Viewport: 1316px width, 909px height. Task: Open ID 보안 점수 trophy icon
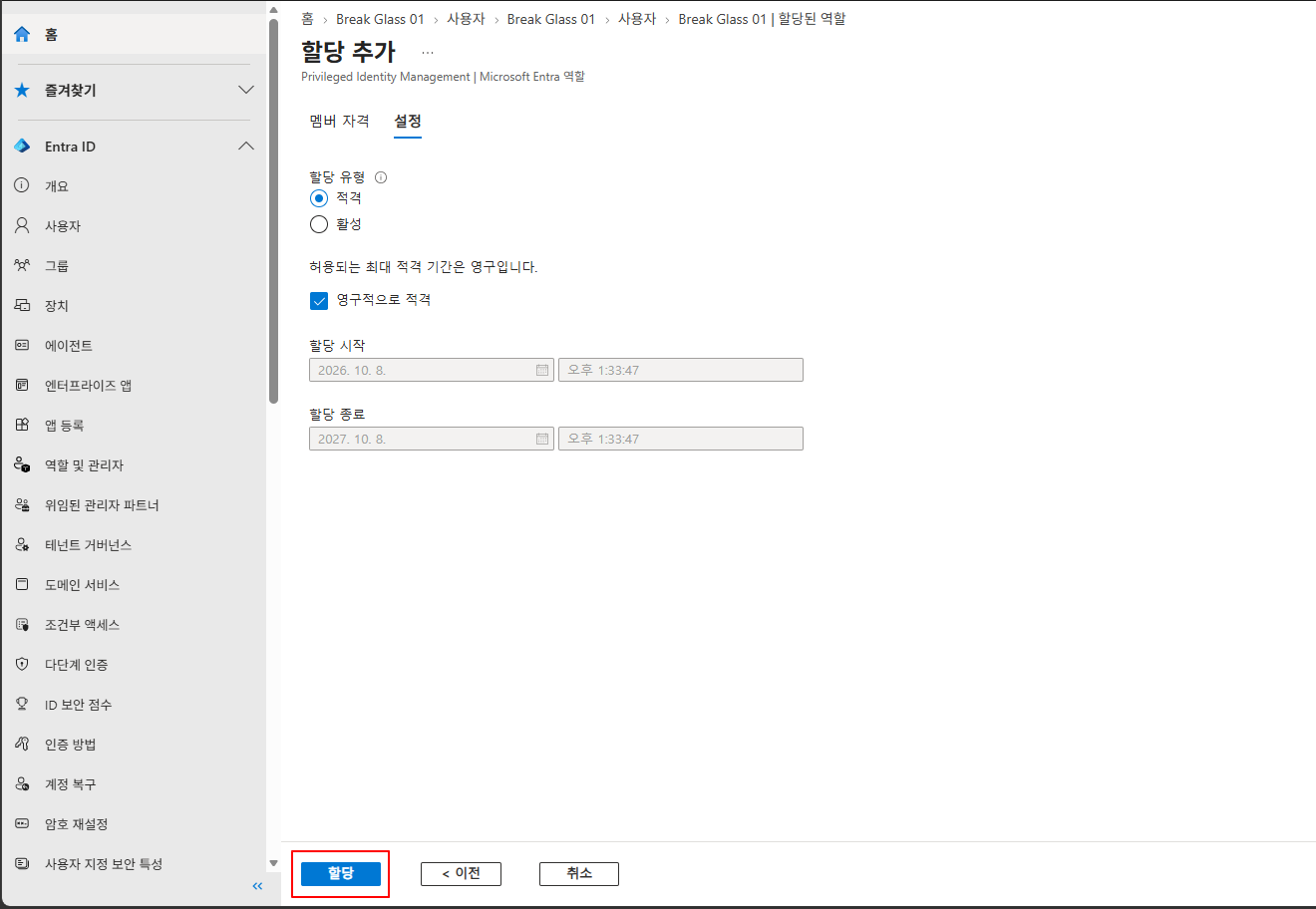coord(22,704)
